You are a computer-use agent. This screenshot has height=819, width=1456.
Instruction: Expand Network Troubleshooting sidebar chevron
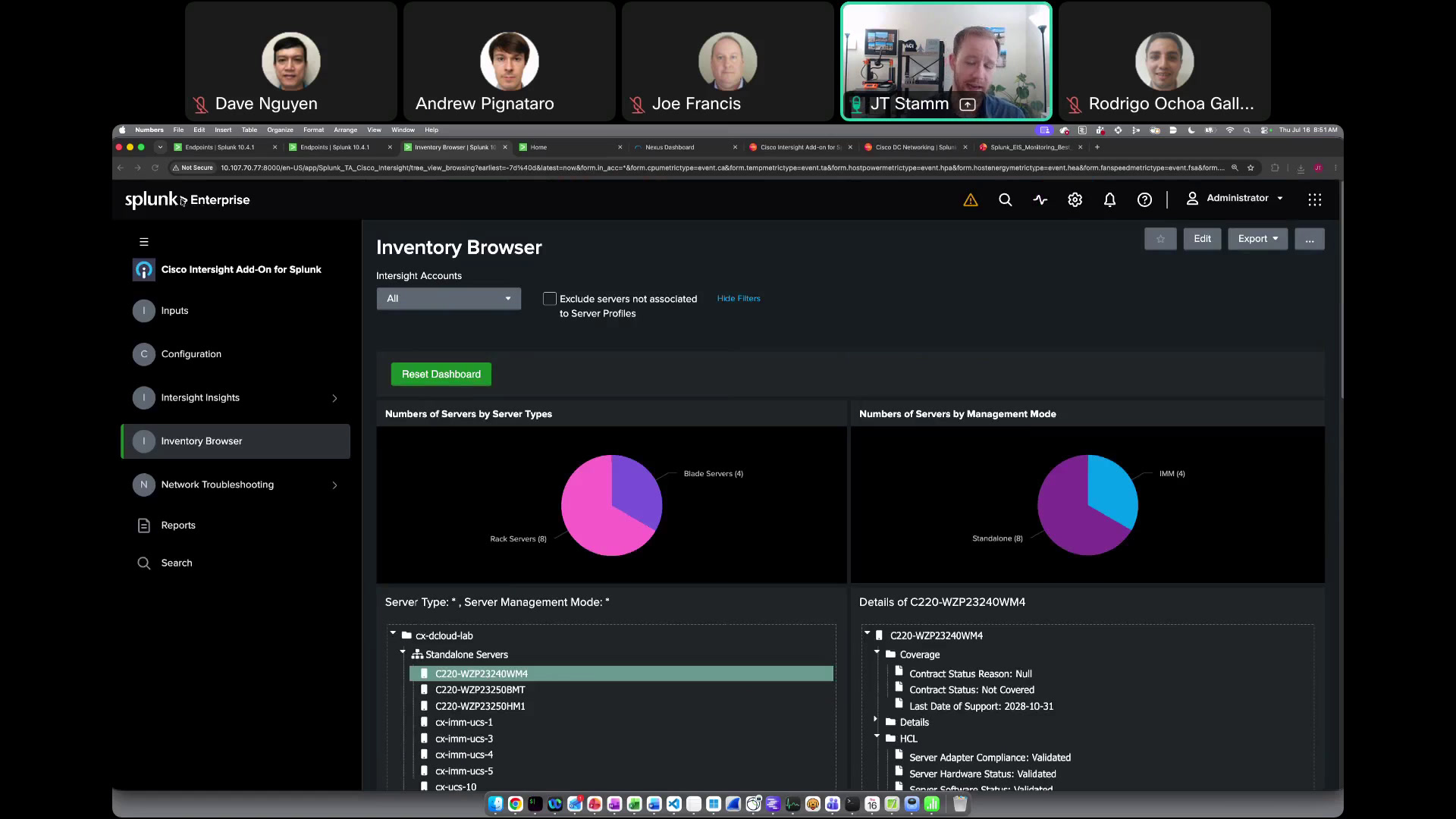point(334,485)
